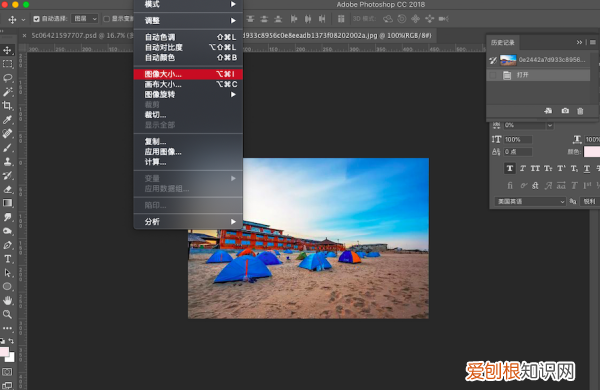Viewport: 600px width, 390px height.
Task: Swap foreground and background colors
Action: pos(11,341)
